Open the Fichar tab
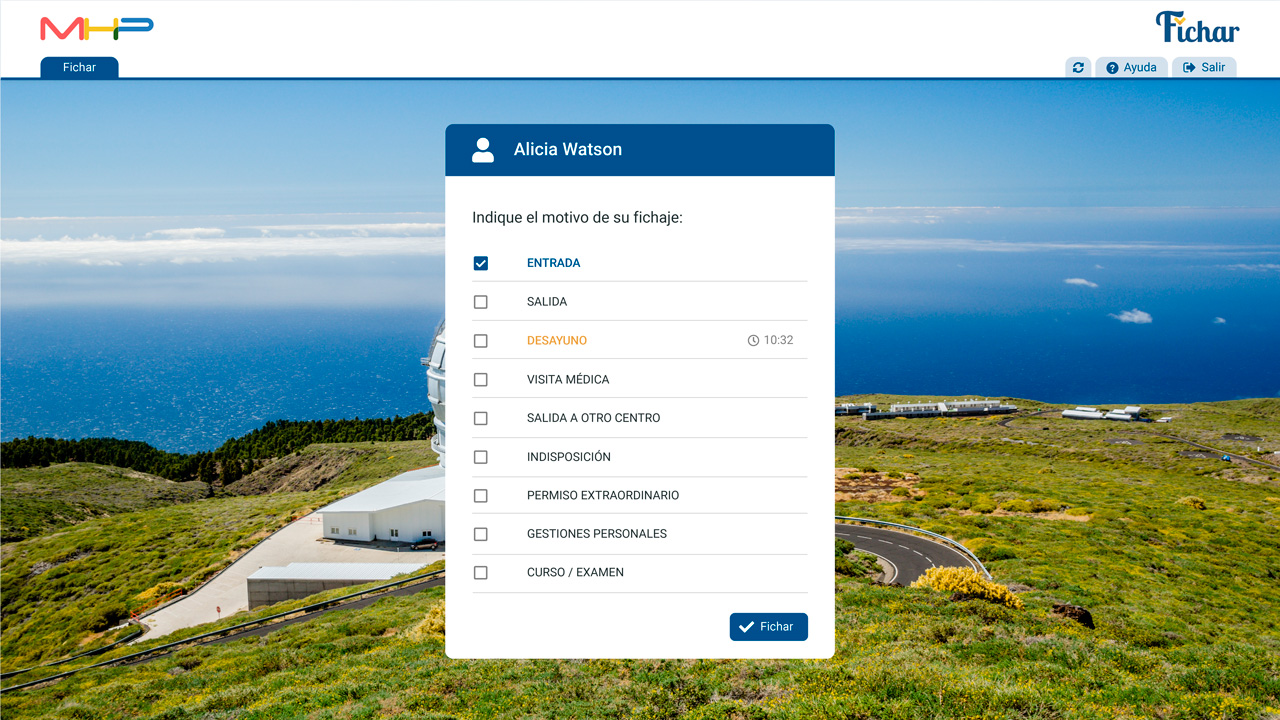This screenshot has width=1280, height=720. tap(79, 67)
